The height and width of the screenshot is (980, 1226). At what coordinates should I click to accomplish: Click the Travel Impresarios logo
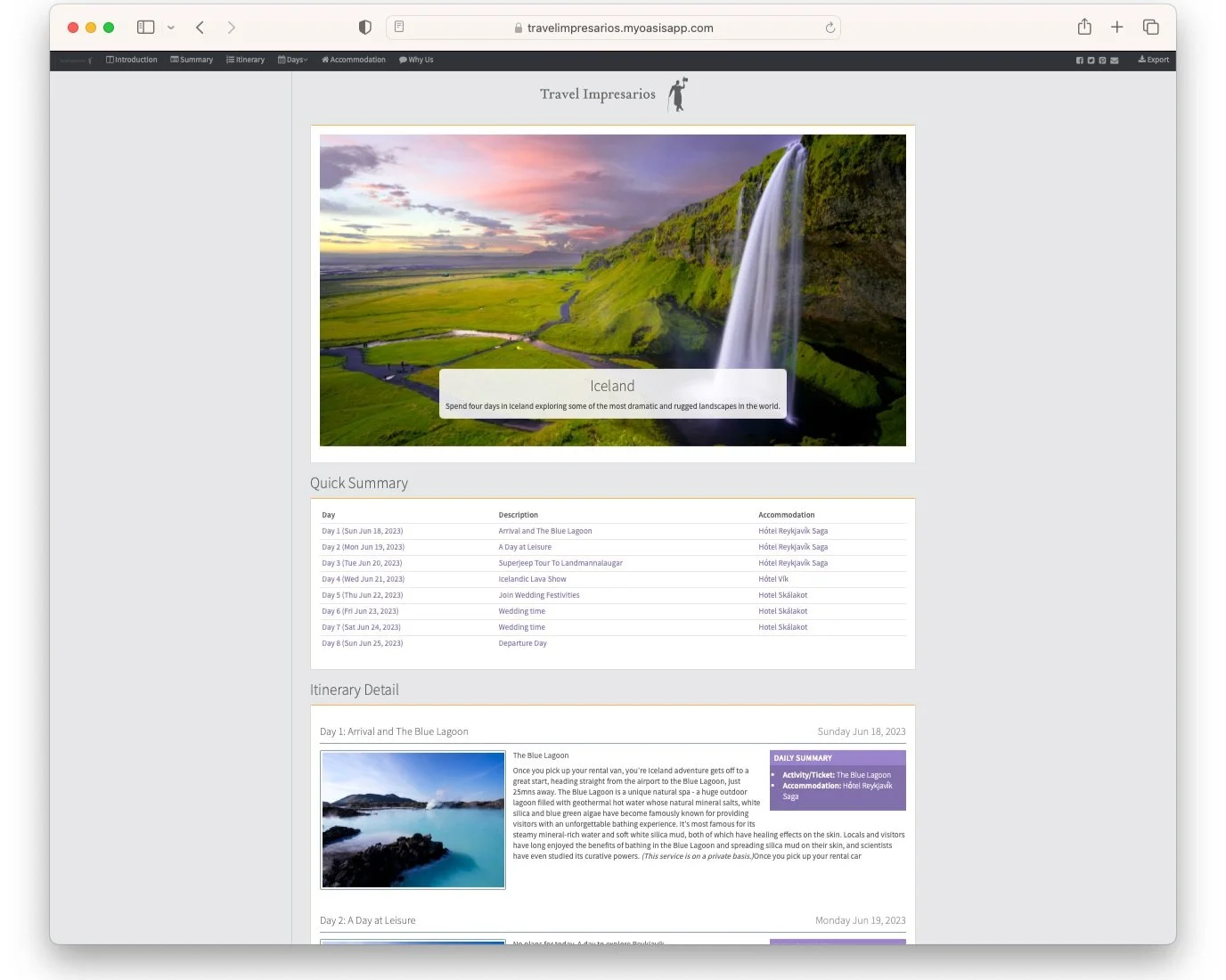(x=613, y=94)
